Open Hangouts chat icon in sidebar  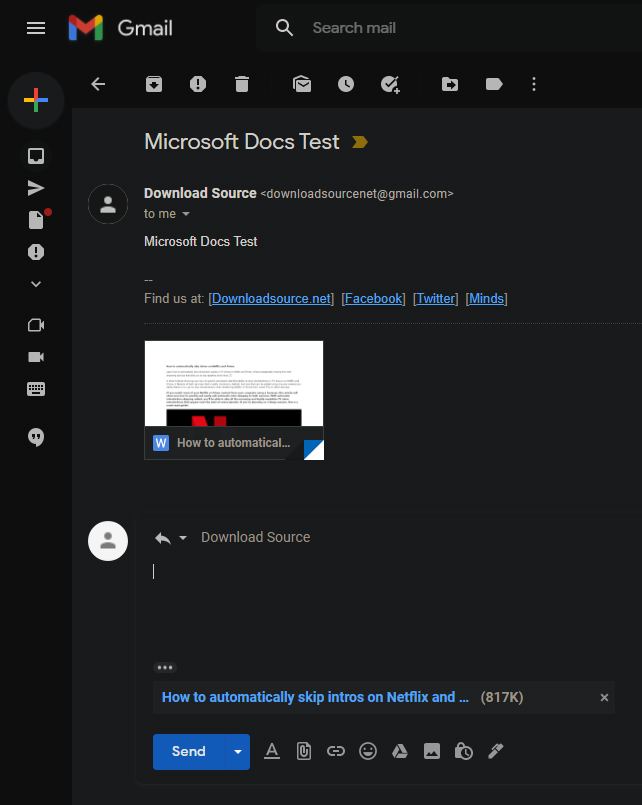(36, 437)
